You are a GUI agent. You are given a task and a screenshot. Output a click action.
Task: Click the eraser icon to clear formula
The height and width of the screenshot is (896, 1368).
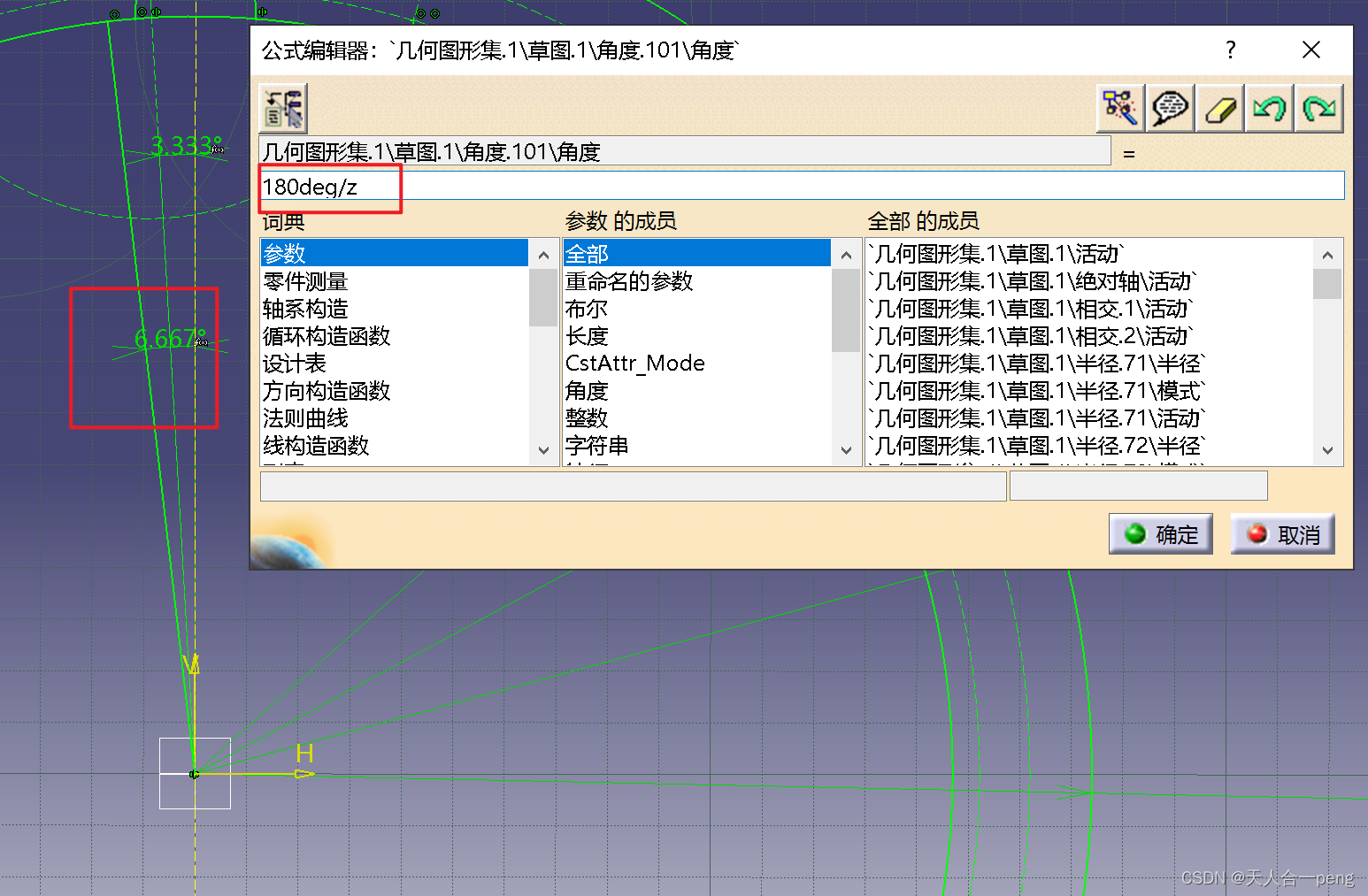point(1219,108)
